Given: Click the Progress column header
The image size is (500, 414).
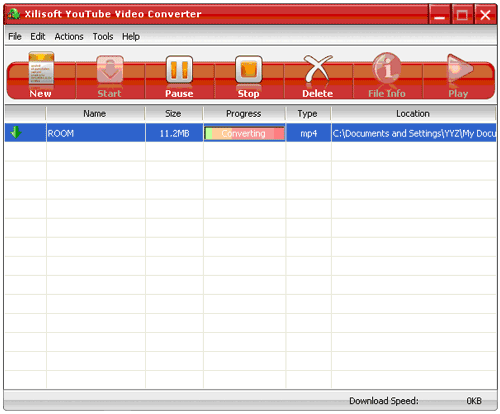Looking at the screenshot, I should pos(244,114).
